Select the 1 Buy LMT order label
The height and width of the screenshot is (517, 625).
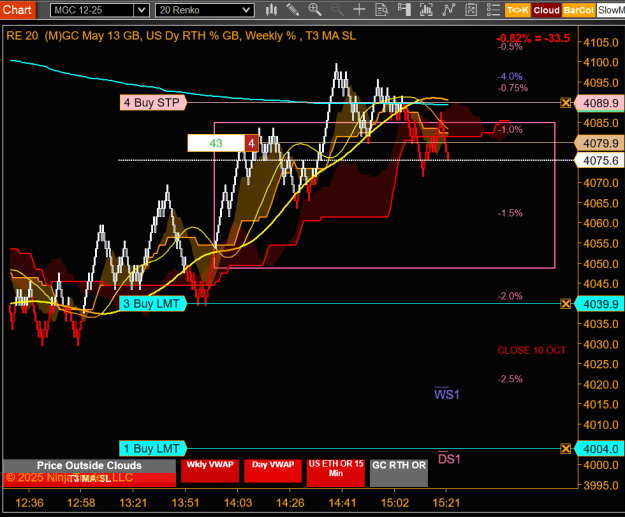pyautogui.click(x=153, y=449)
